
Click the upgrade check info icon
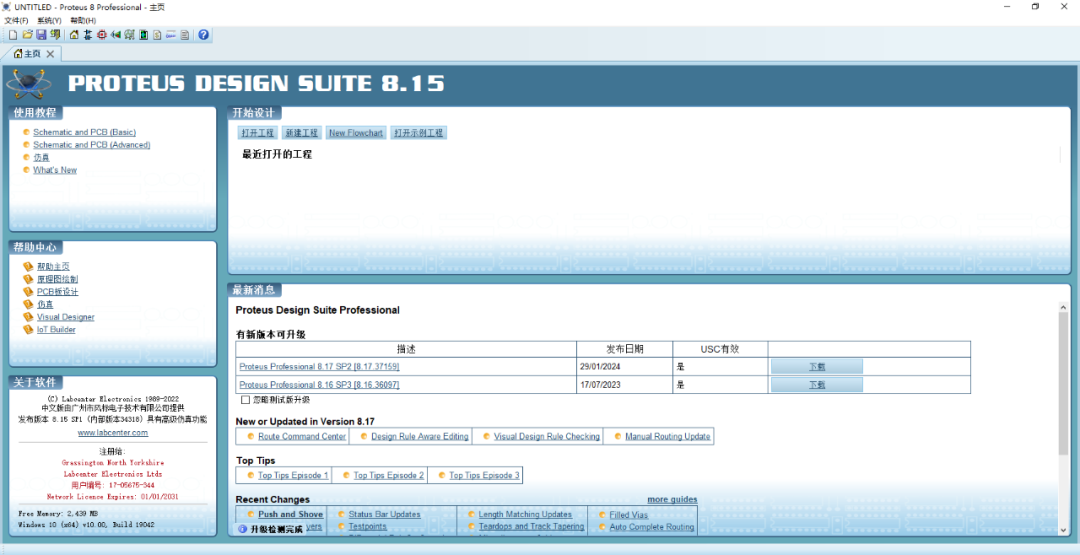tap(242, 529)
